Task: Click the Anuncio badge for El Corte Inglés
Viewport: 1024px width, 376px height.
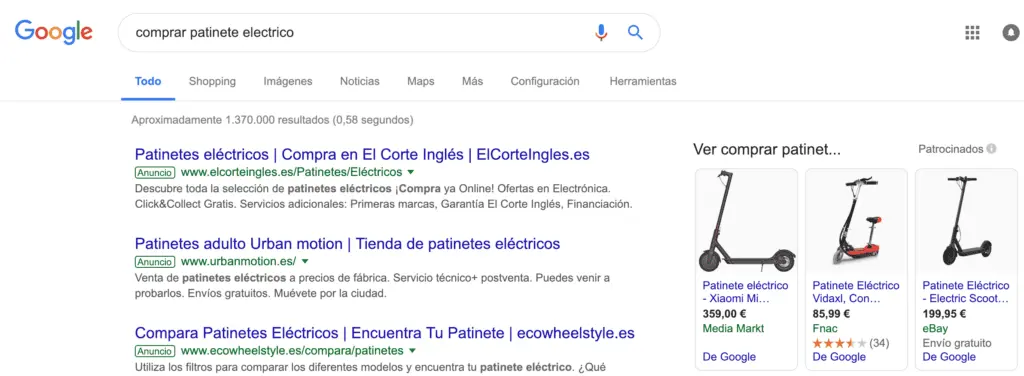Action: 155,172
